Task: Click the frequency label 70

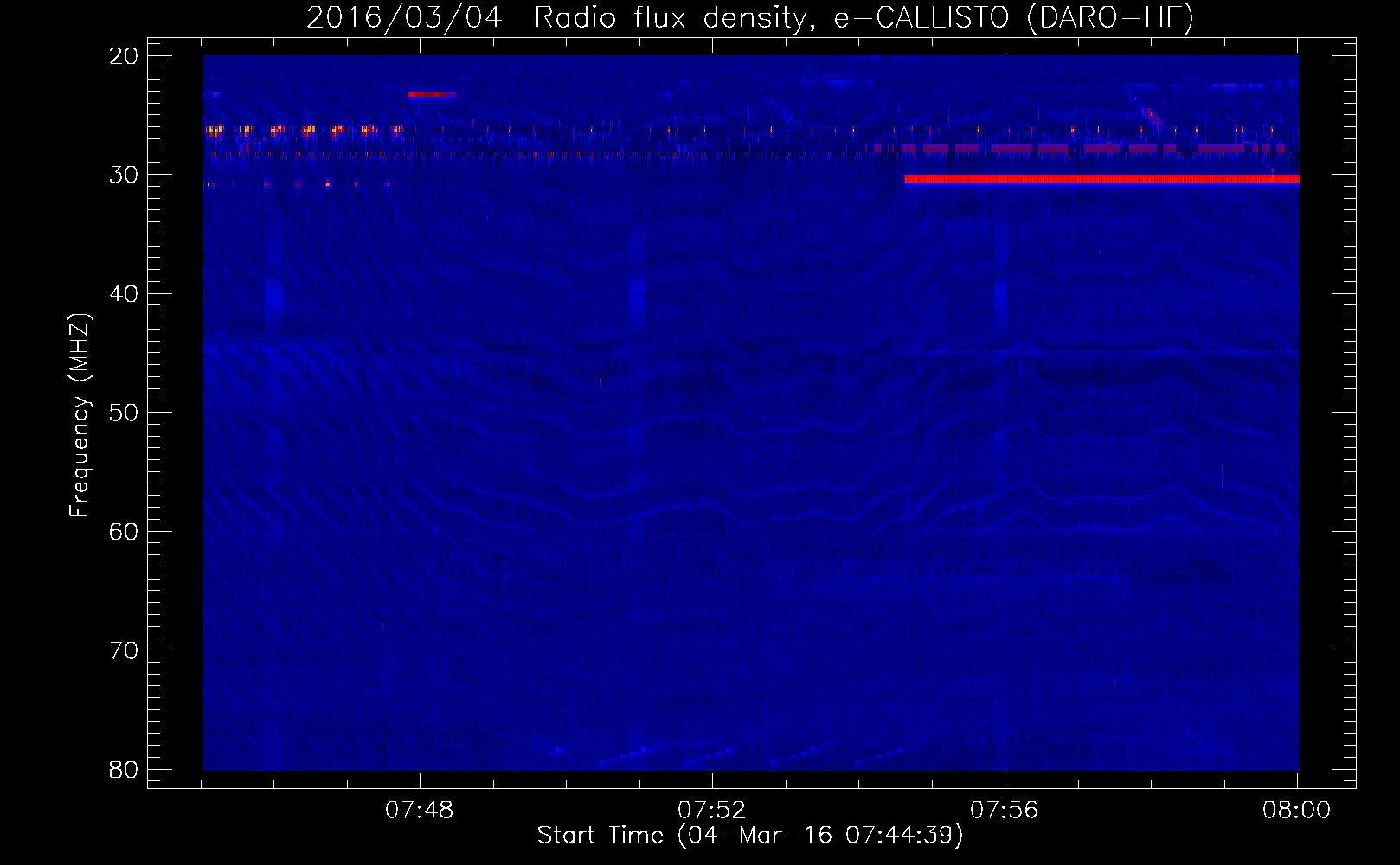Action: [x=124, y=650]
